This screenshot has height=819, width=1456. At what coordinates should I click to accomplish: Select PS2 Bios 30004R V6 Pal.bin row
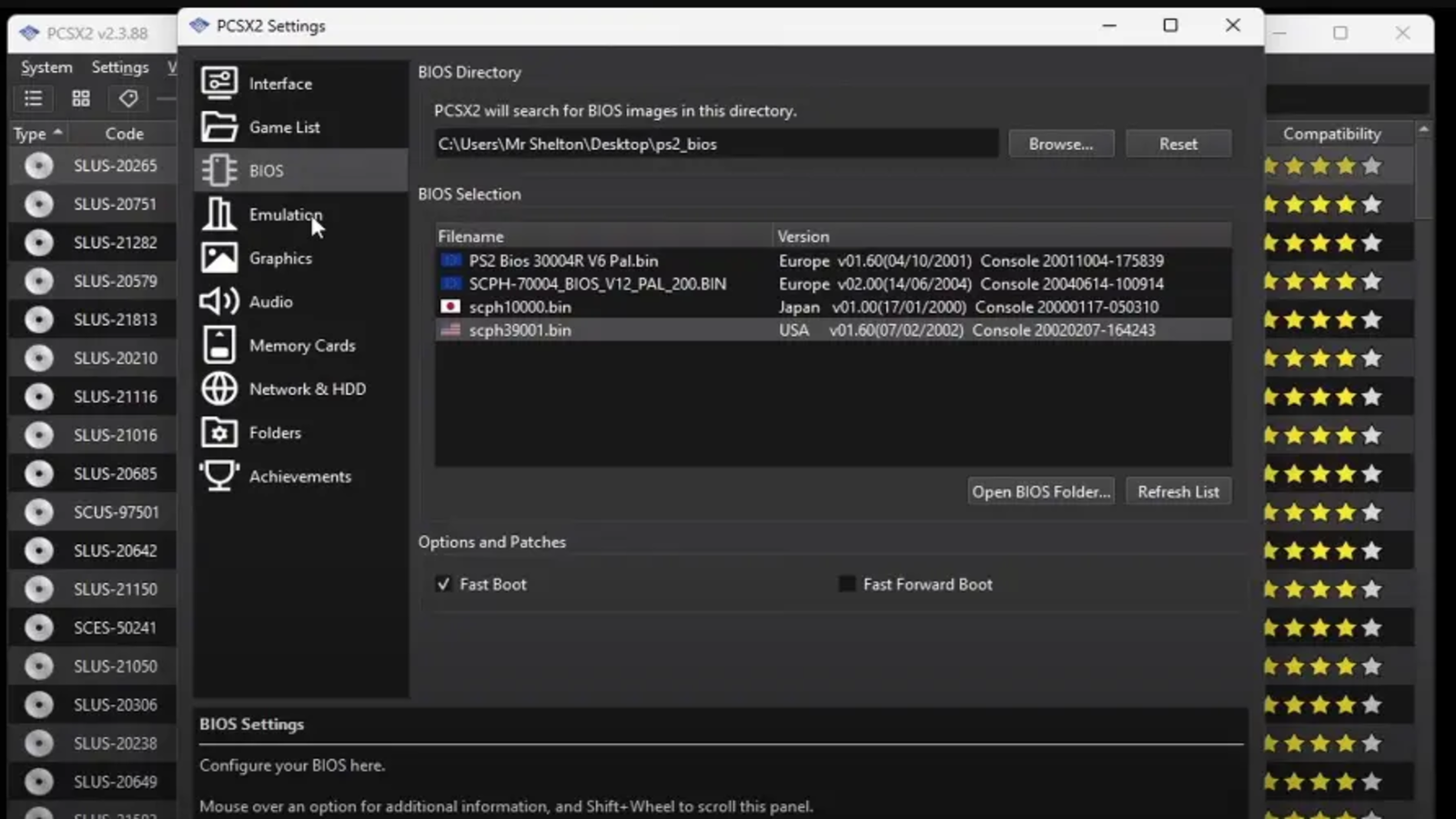pos(833,260)
